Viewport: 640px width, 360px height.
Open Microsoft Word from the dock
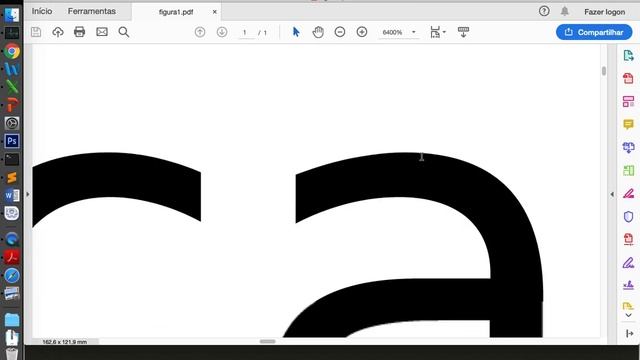12,196
